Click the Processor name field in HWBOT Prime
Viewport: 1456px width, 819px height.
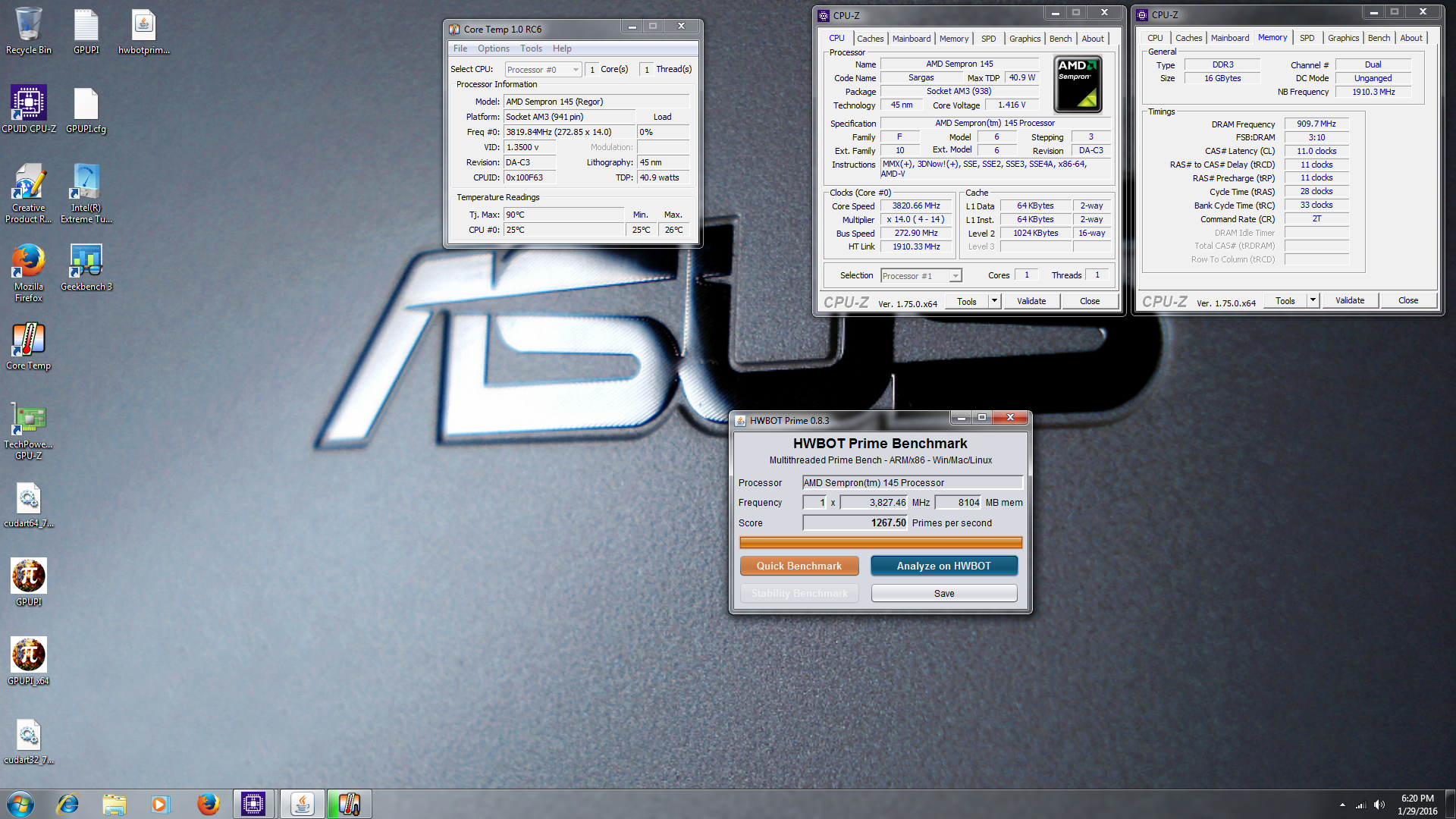912,482
